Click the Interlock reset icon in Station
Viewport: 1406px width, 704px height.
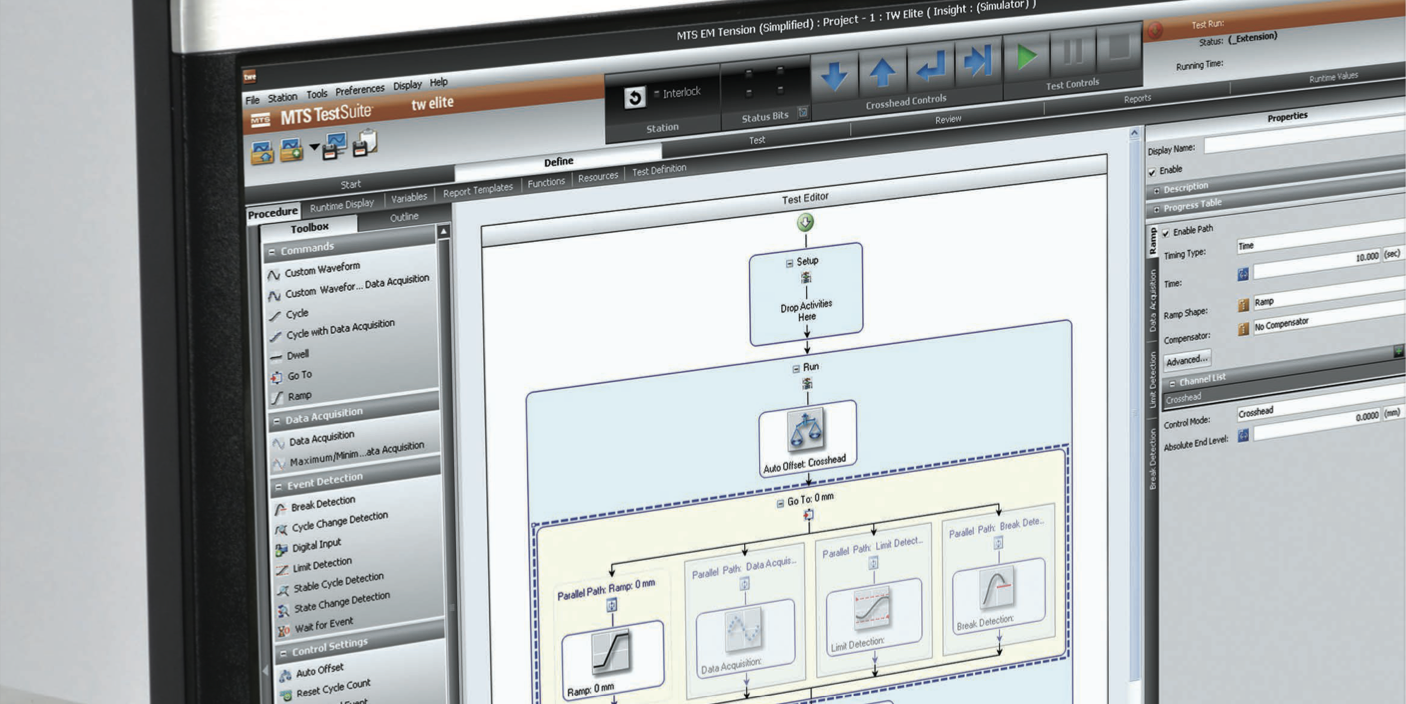tap(635, 97)
